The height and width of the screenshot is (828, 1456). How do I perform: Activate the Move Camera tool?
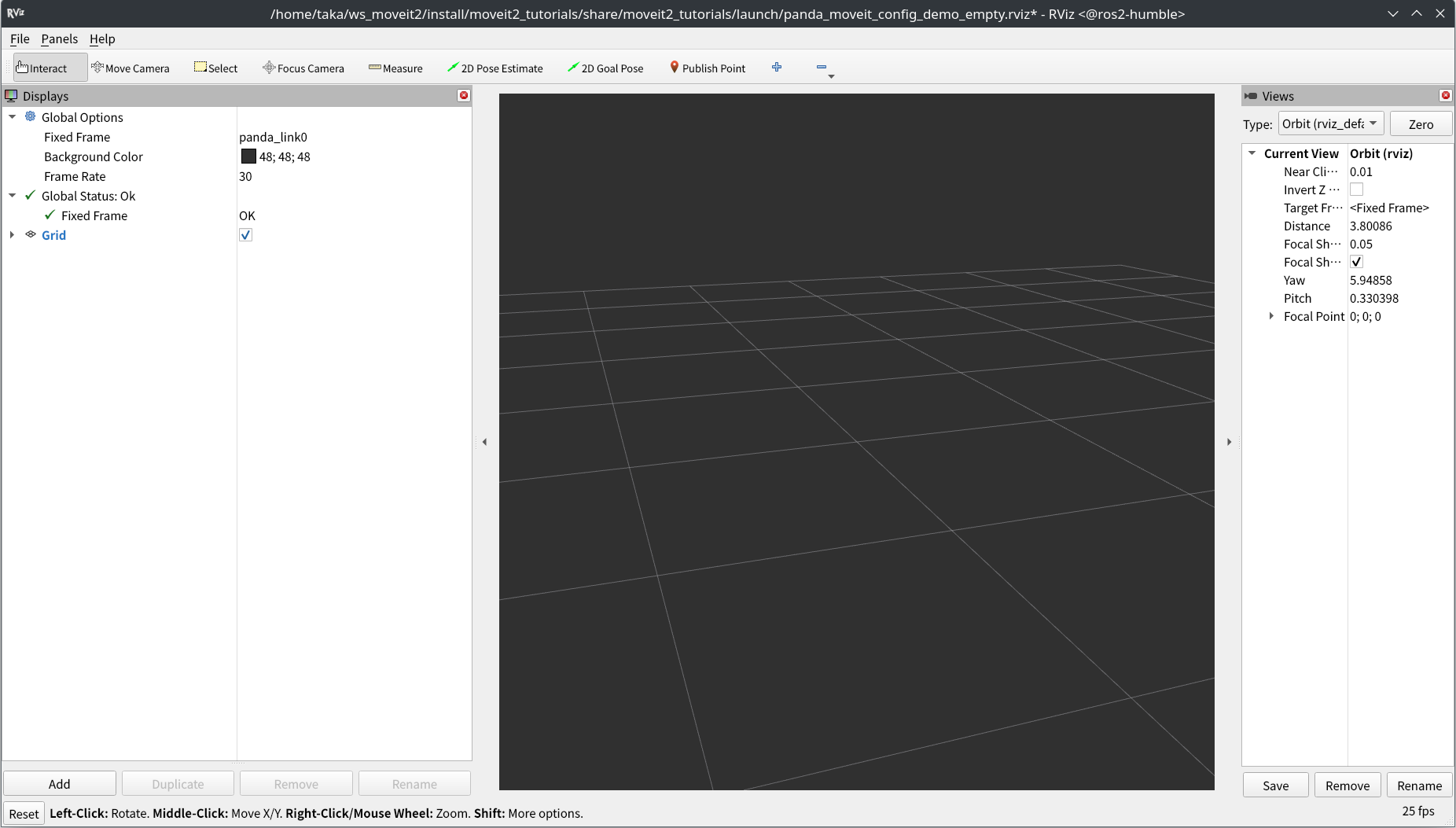pyautogui.click(x=131, y=68)
